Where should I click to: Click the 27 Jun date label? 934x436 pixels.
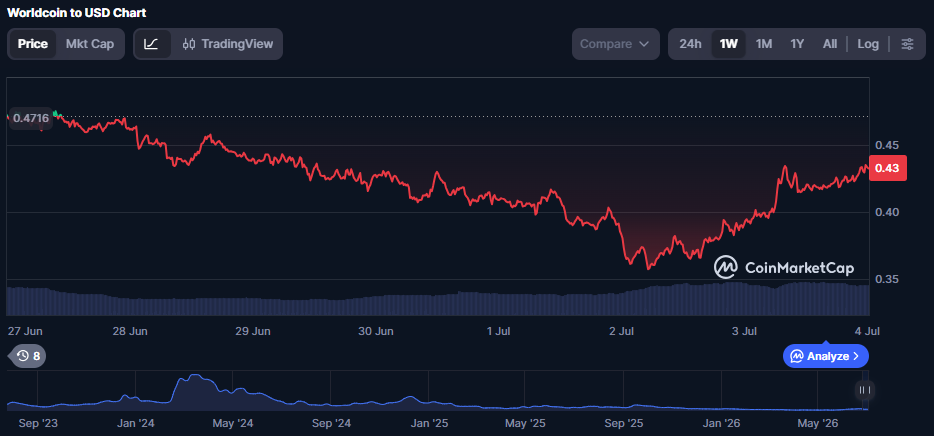coord(24,331)
